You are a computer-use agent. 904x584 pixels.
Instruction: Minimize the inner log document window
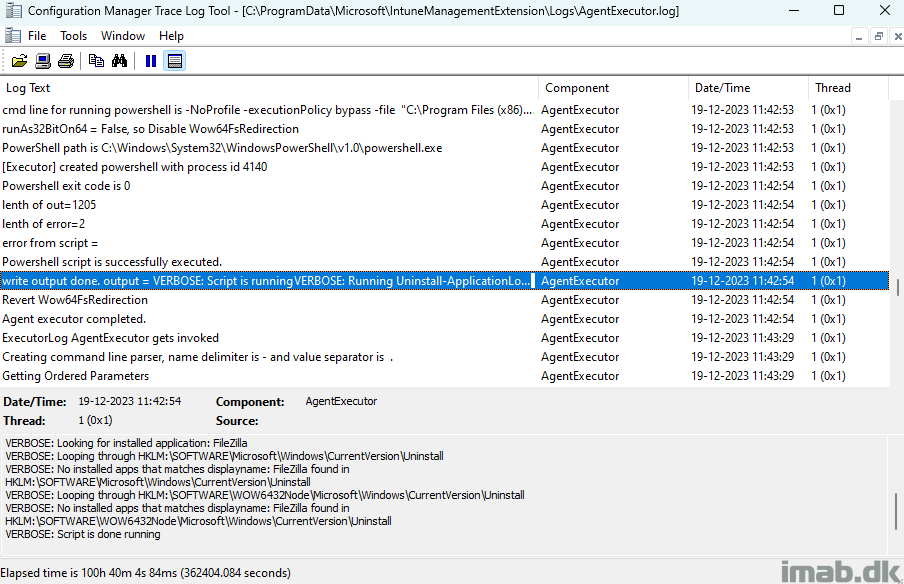pos(859,36)
